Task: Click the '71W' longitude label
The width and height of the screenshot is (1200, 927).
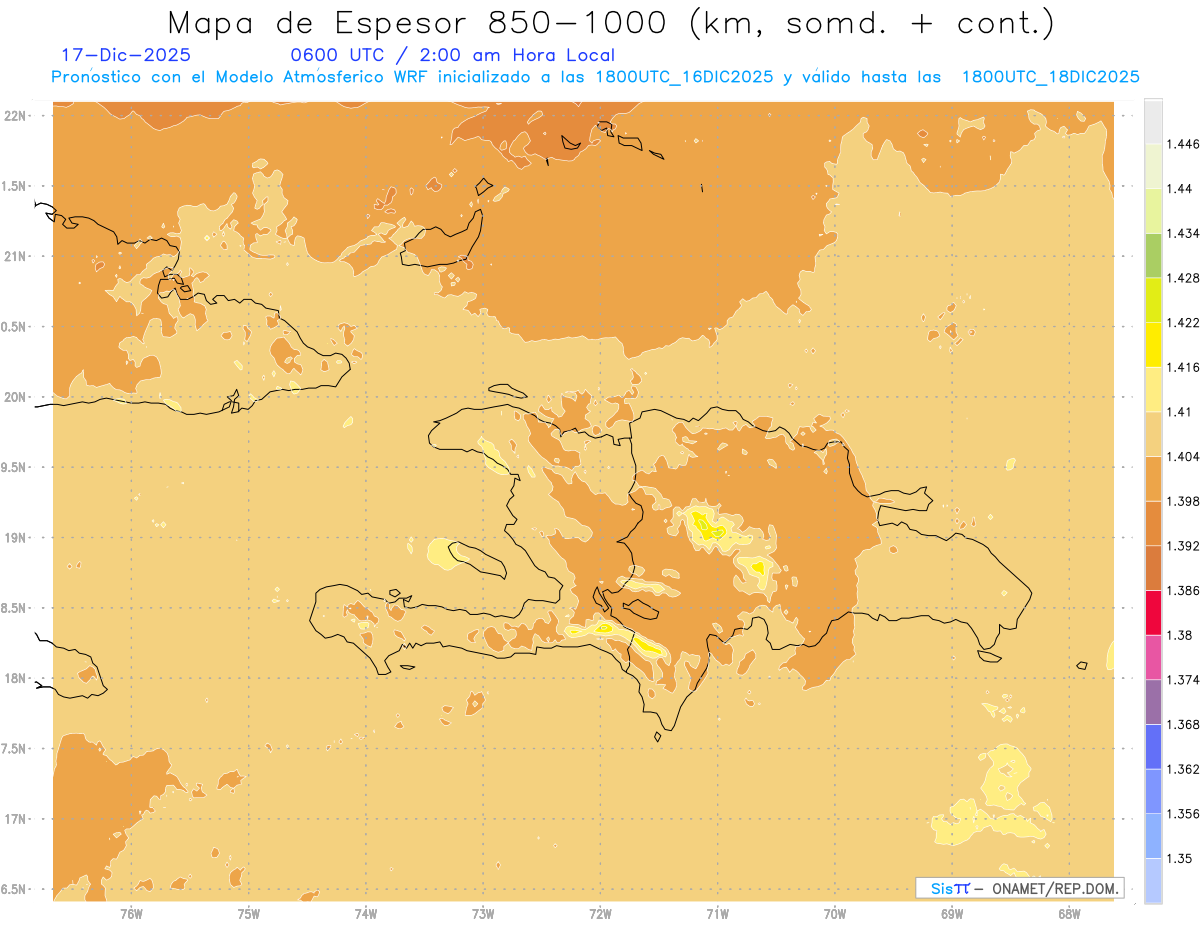Action: (x=717, y=913)
